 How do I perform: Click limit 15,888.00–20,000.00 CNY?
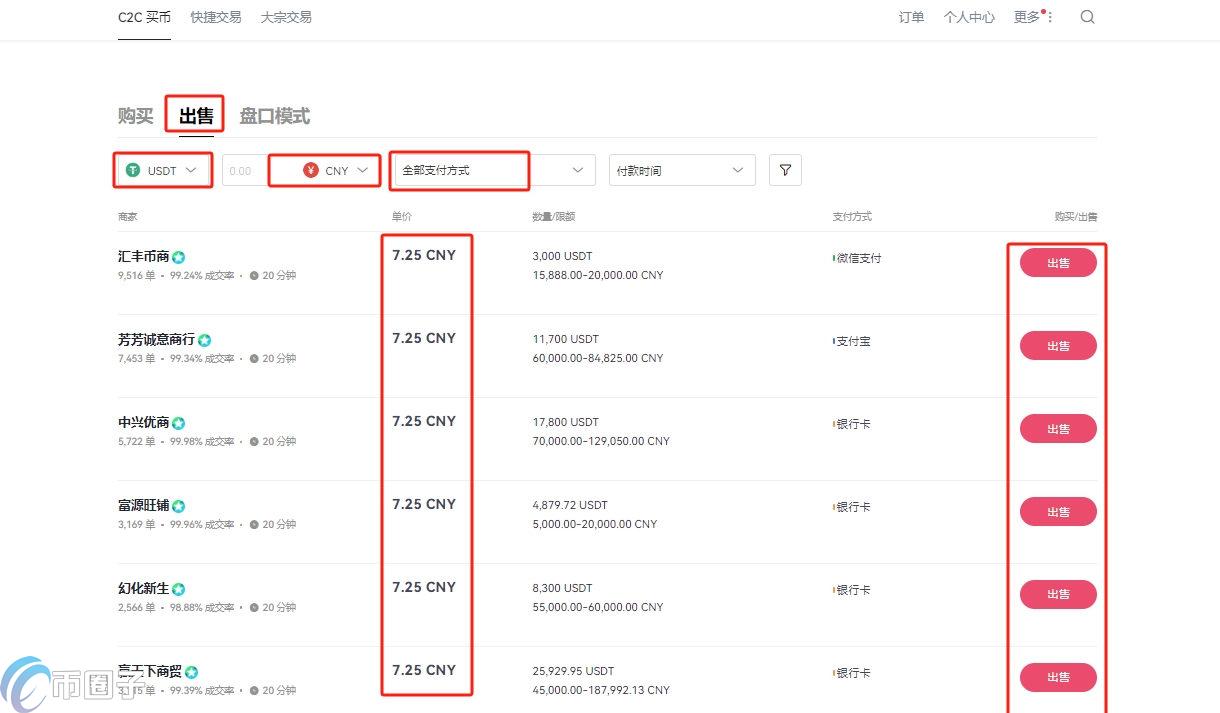pos(597,275)
